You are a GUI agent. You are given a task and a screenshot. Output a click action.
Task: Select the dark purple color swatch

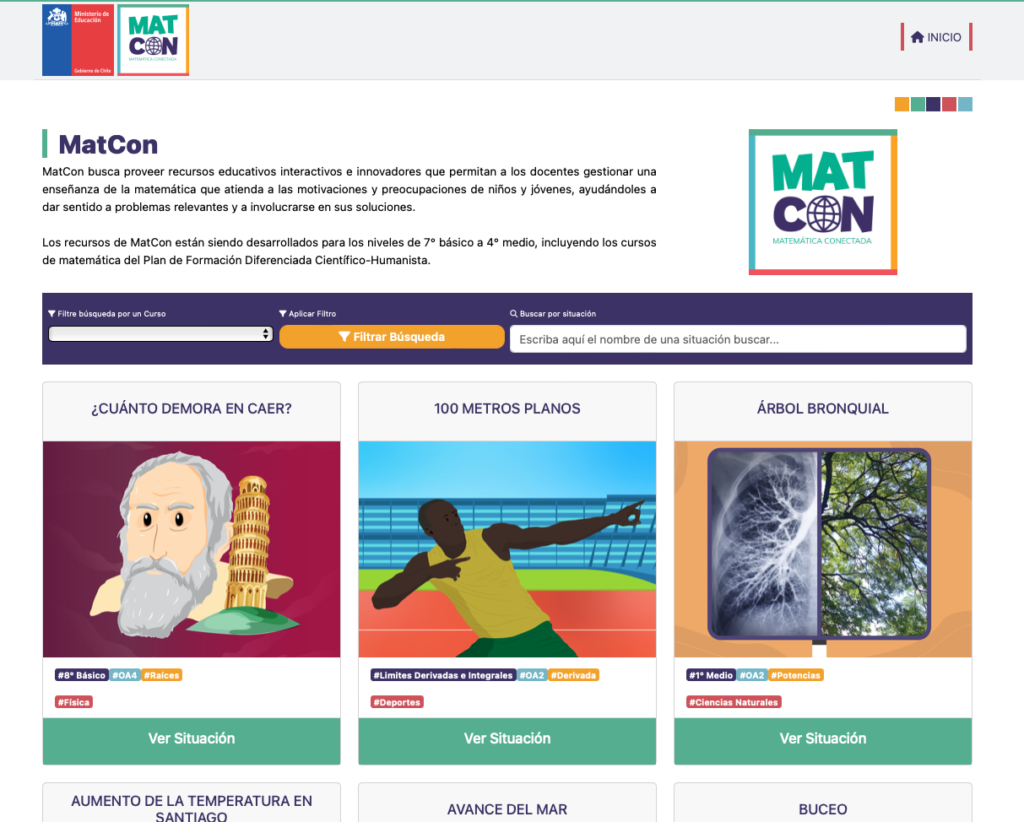[933, 104]
